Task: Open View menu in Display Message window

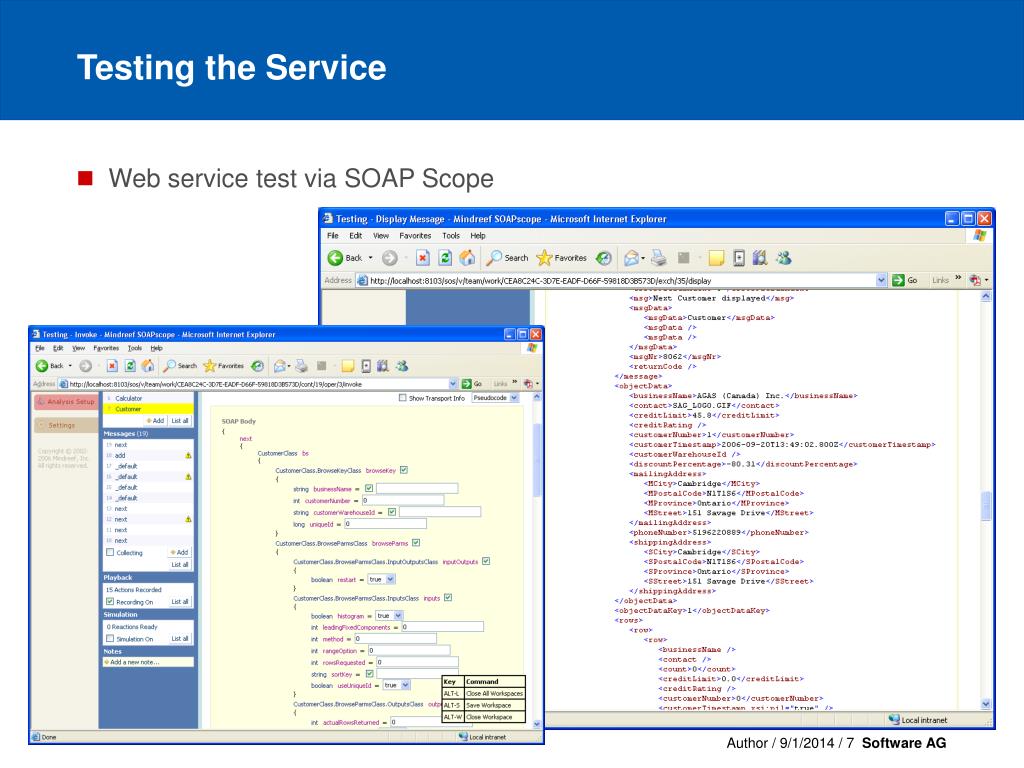Action: (381, 236)
